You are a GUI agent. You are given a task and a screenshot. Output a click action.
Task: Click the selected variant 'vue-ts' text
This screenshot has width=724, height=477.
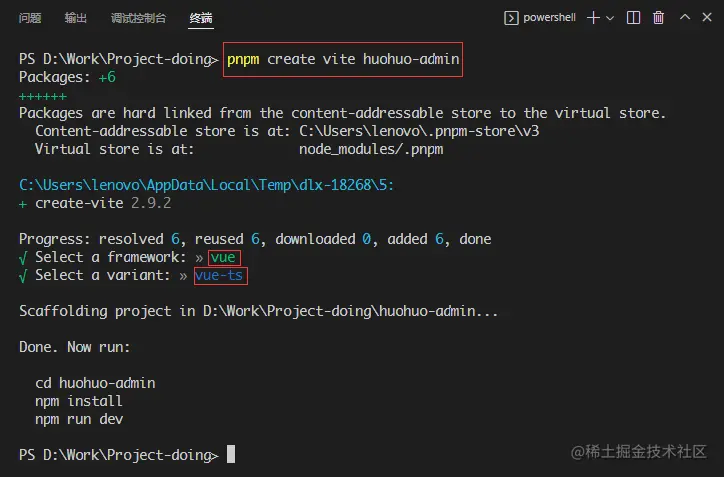(219, 275)
